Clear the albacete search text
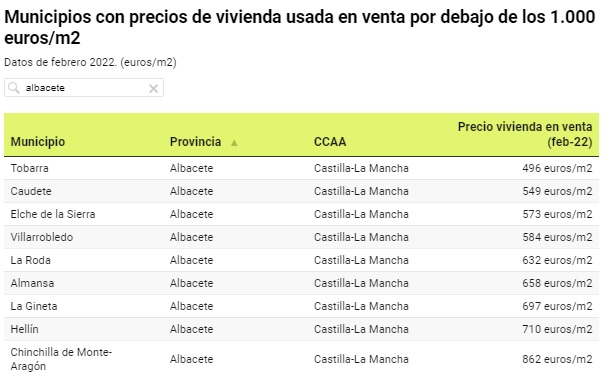This screenshot has width=608, height=383. coord(154,88)
